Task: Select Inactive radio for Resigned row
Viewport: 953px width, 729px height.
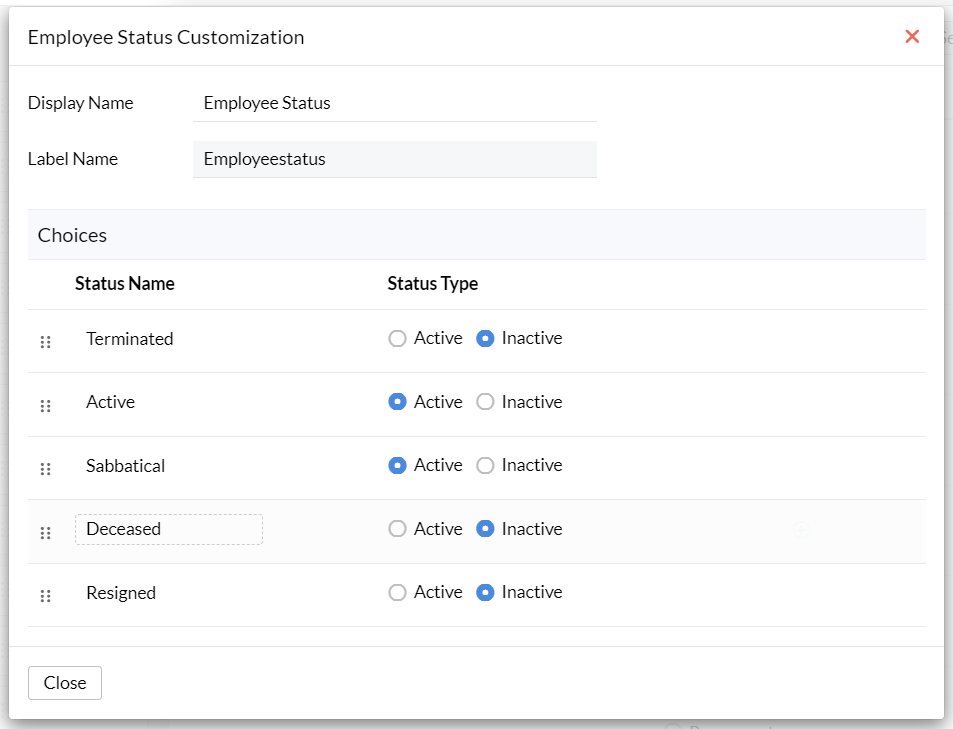Action: pos(485,593)
